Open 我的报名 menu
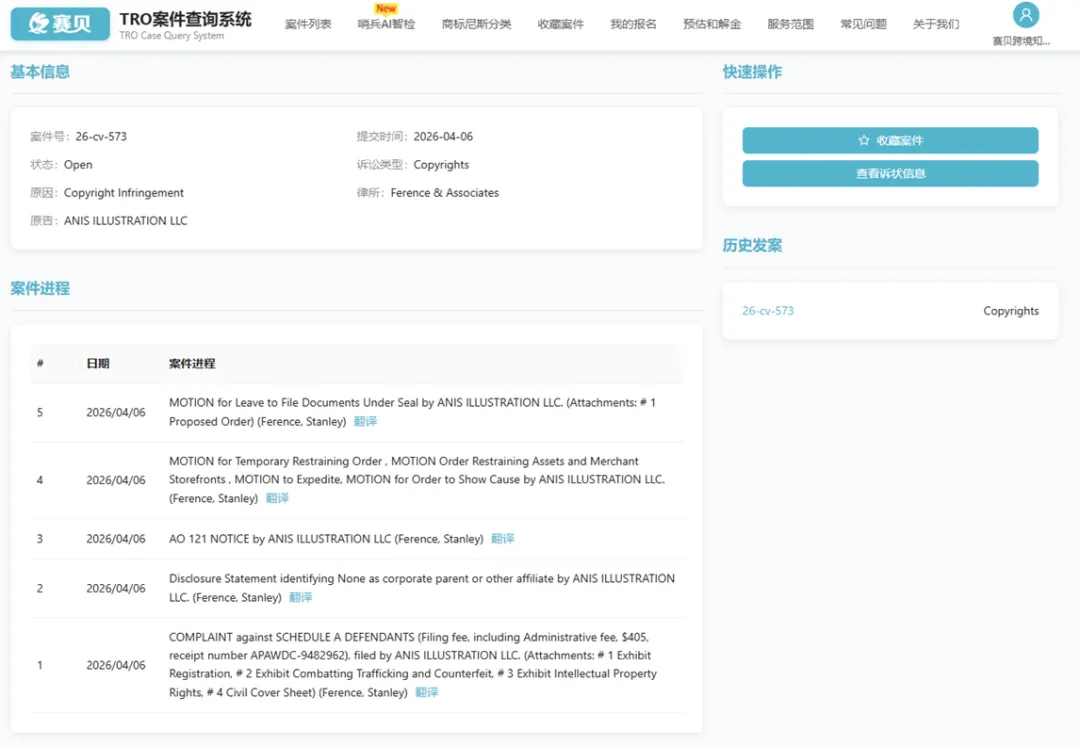This screenshot has width=1080, height=746. point(633,24)
